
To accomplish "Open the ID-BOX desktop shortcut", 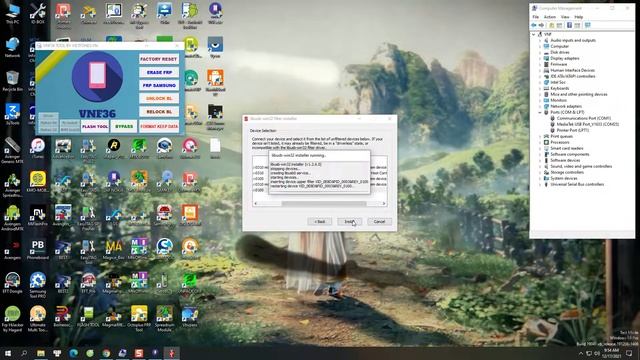I will (x=38, y=13).
